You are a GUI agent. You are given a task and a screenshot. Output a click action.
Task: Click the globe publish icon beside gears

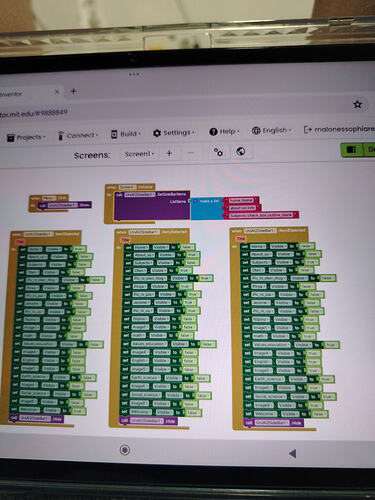[x=241, y=152]
